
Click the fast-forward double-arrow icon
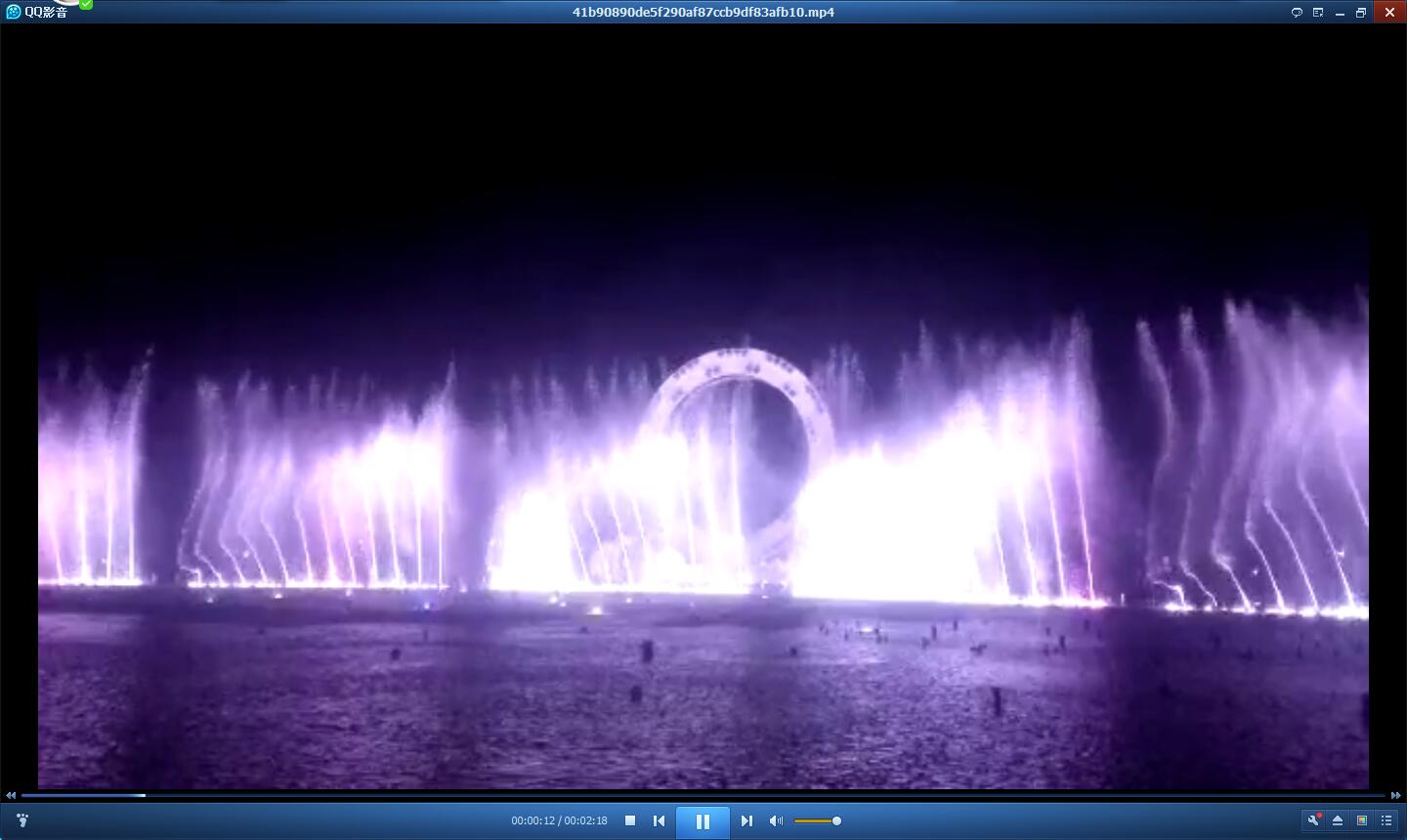1396,796
